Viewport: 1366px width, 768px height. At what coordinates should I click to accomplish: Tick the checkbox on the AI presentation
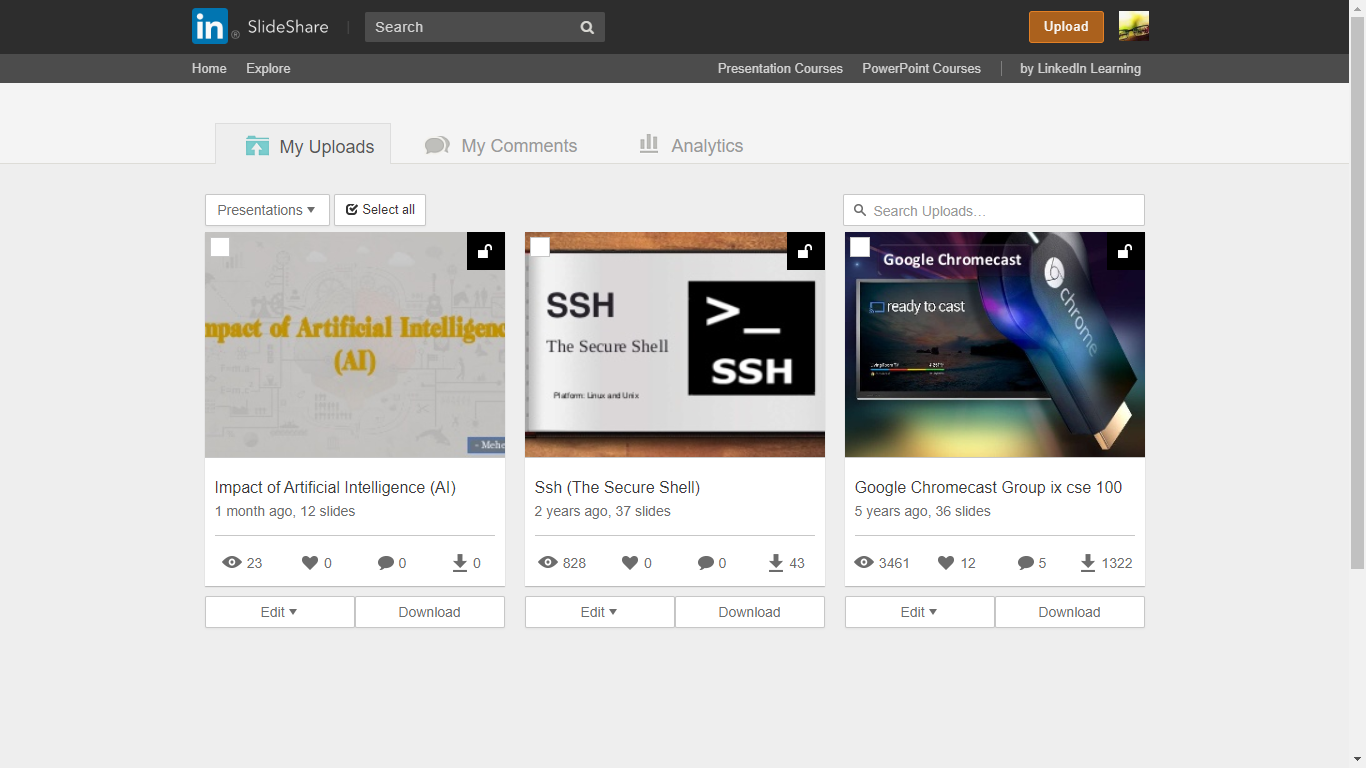[220, 247]
